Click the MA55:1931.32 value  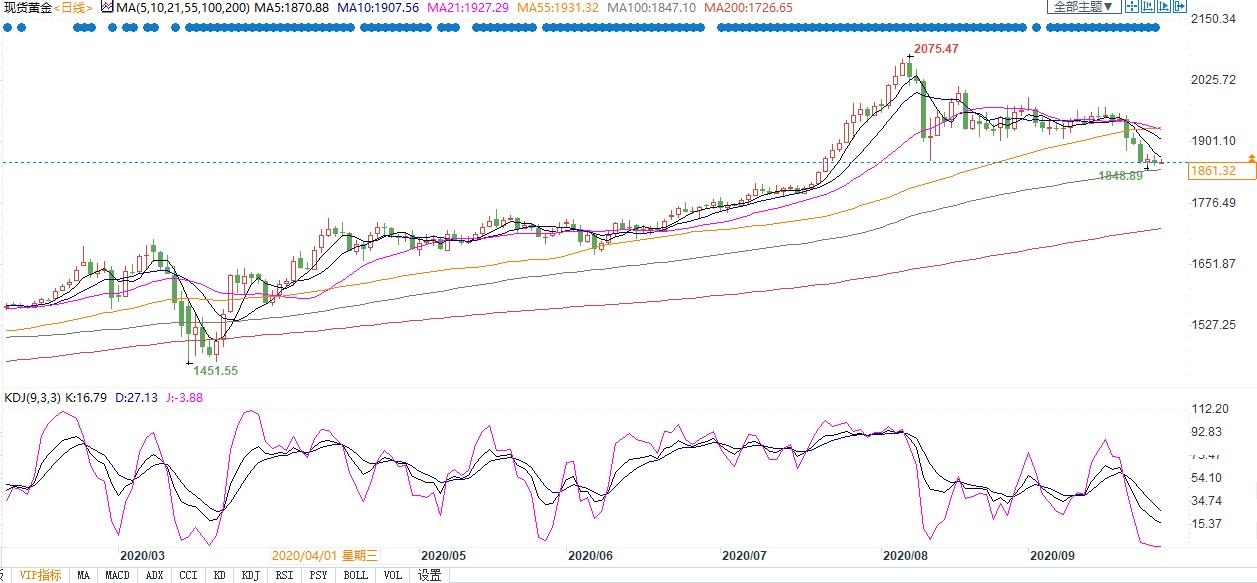(557, 7)
